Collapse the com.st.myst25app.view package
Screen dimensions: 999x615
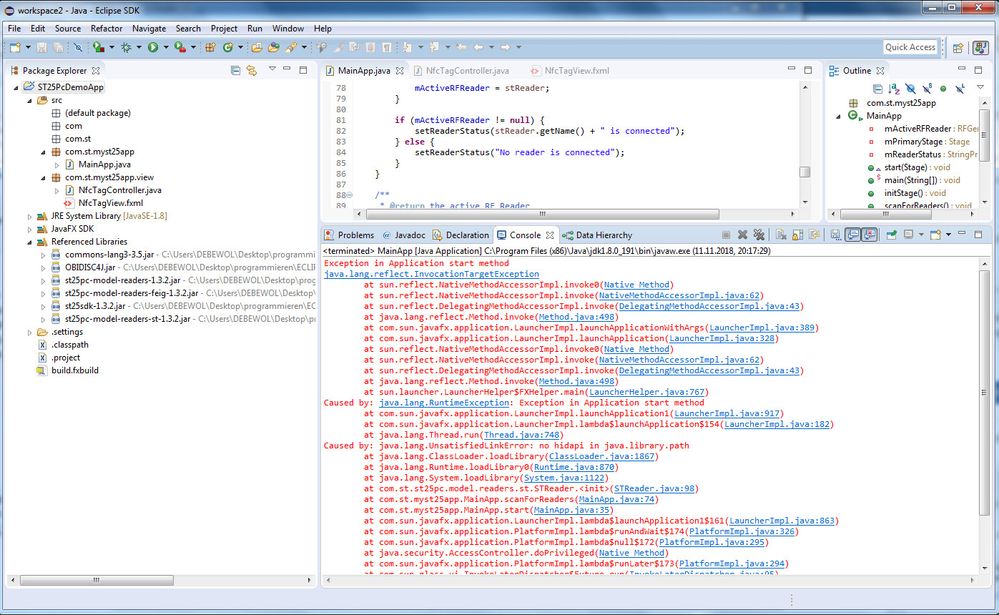[43, 178]
